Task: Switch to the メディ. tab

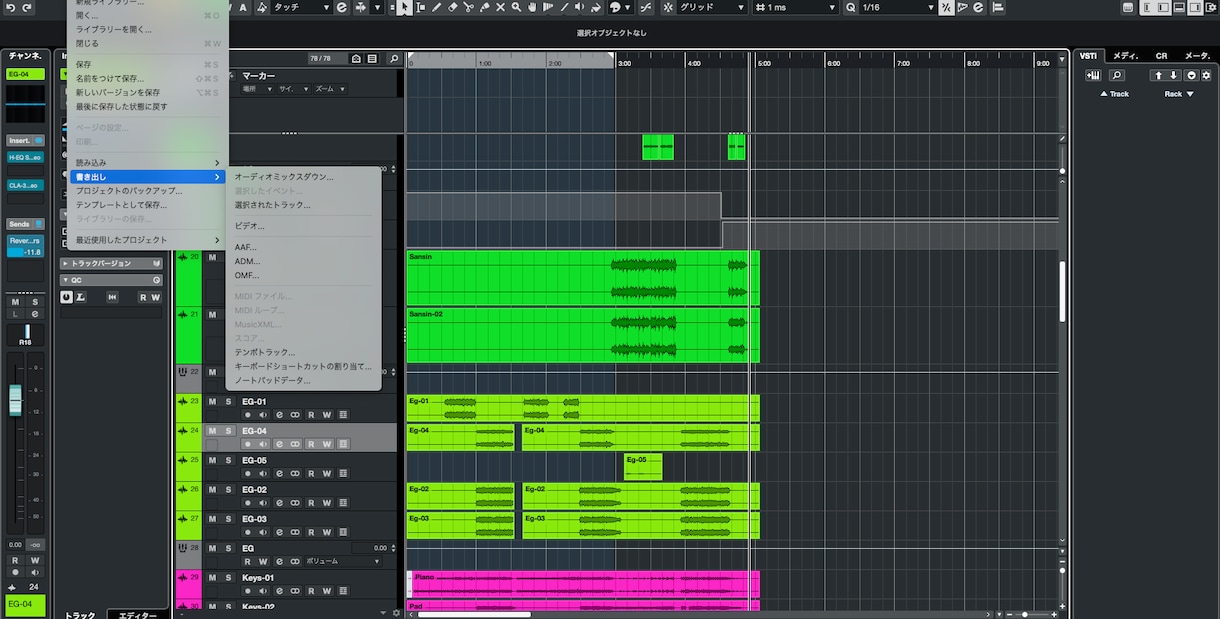Action: [1126, 56]
